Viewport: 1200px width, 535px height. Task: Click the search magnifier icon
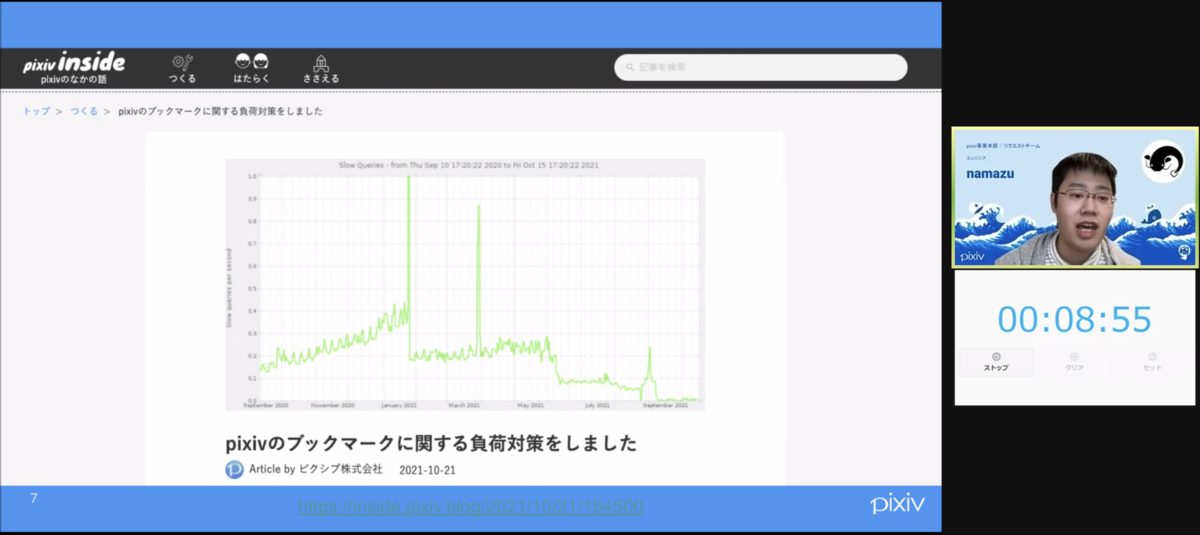[630, 67]
